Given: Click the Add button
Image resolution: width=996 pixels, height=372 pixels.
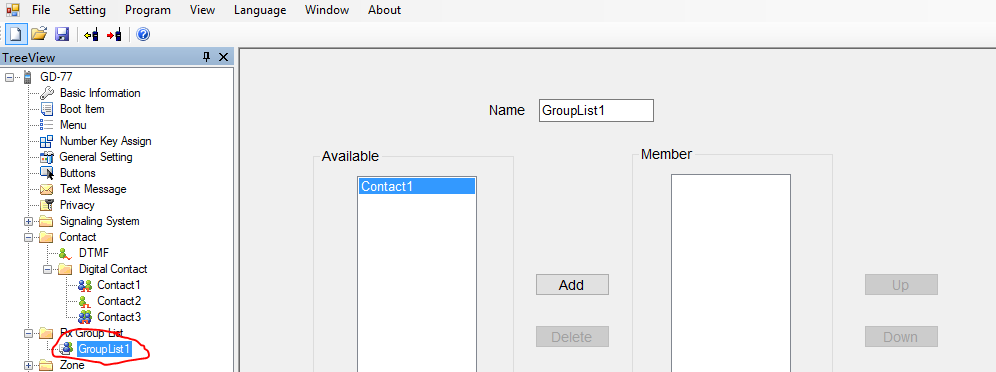Looking at the screenshot, I should 572,285.
